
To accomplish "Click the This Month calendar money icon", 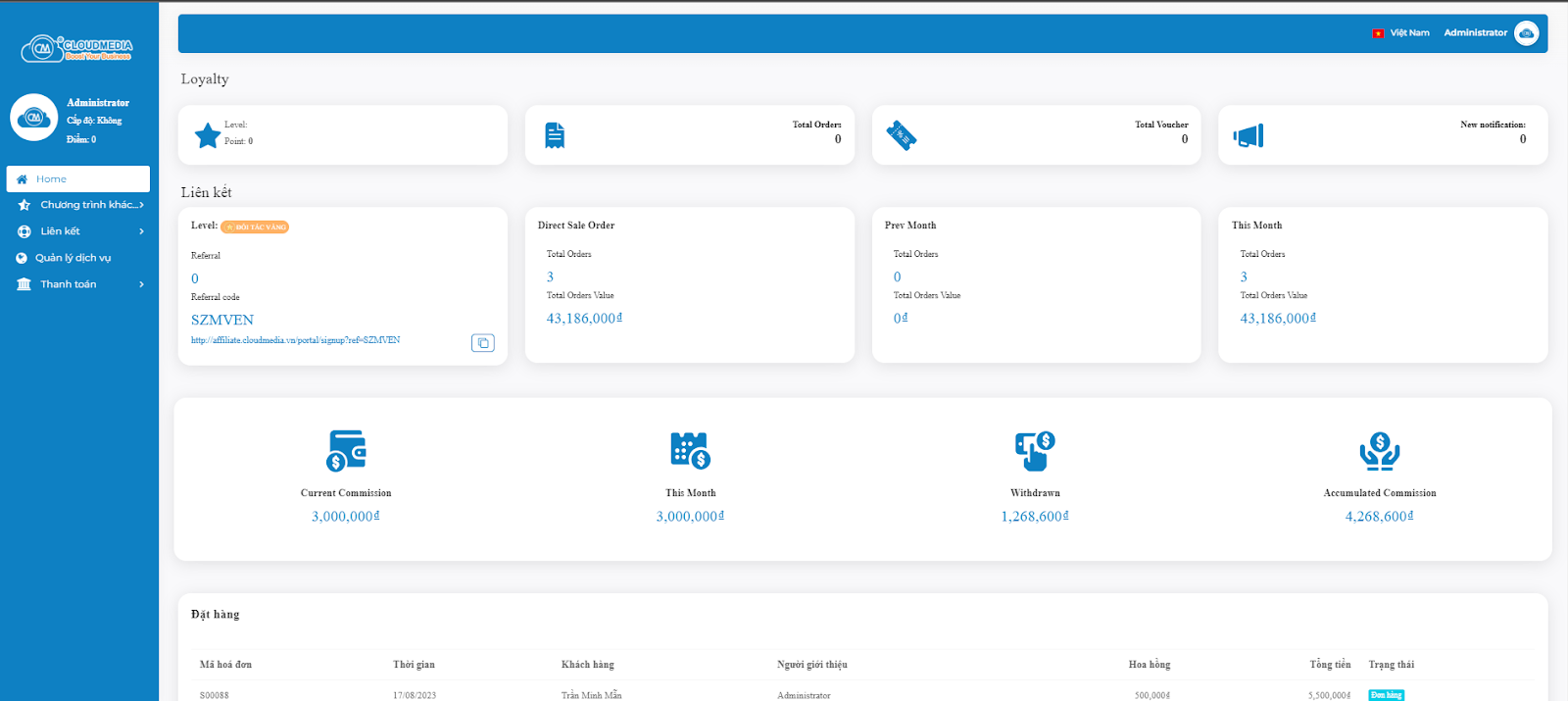I will pyautogui.click(x=690, y=451).
